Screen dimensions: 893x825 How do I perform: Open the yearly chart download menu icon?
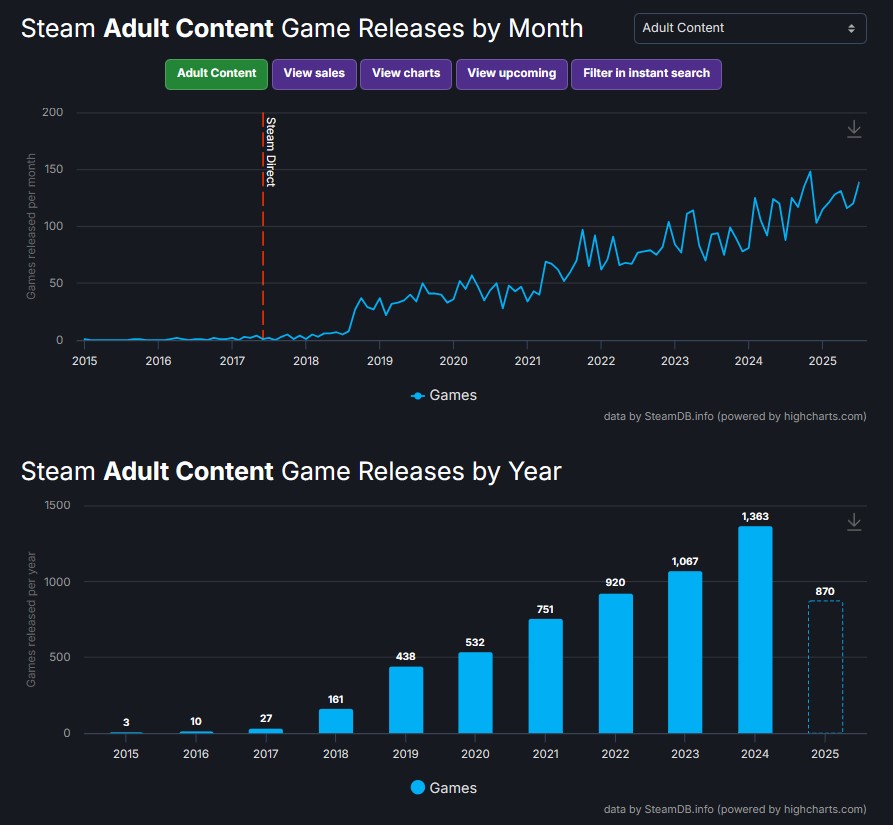click(x=854, y=522)
